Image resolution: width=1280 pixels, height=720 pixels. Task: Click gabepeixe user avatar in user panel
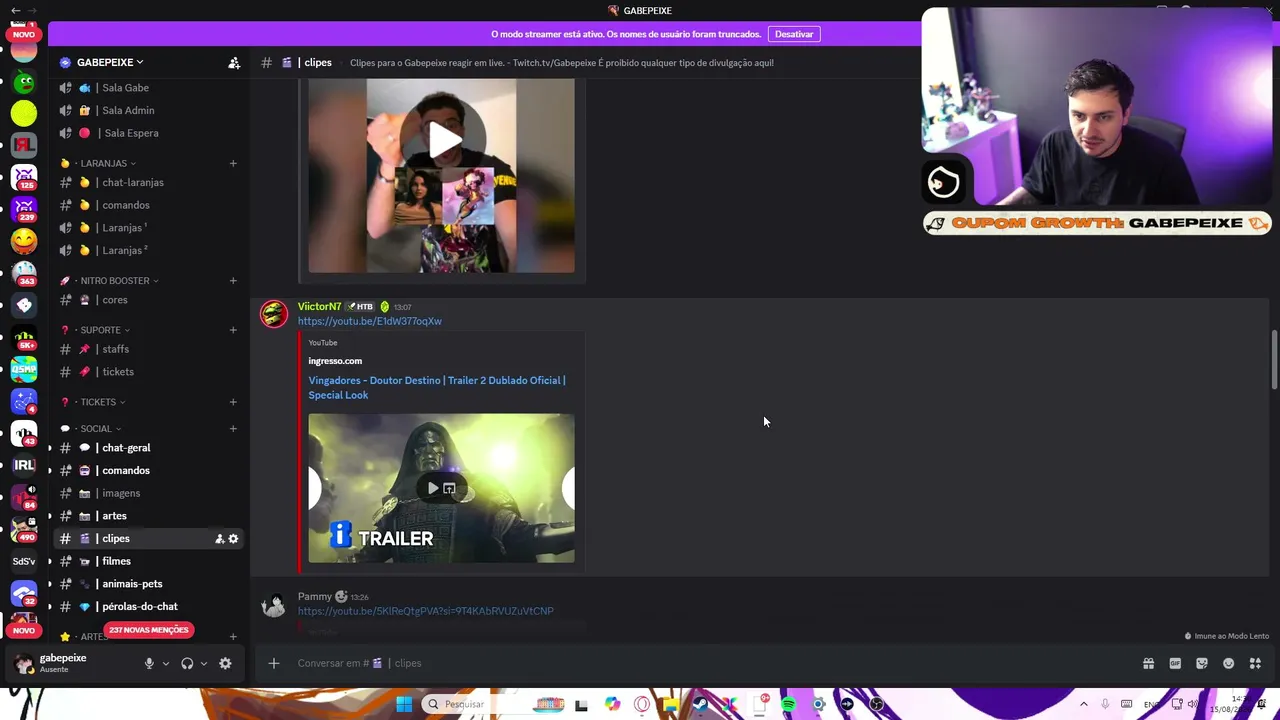(24, 663)
